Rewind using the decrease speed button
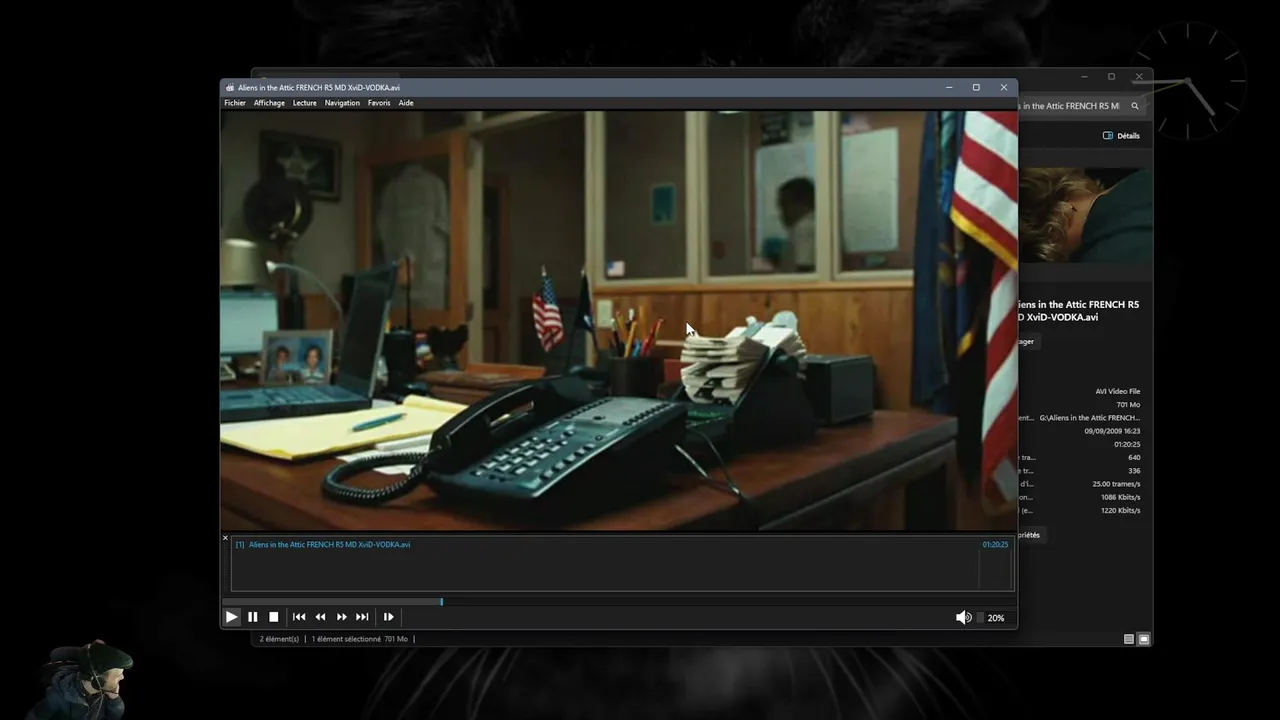The width and height of the screenshot is (1280, 720). [320, 617]
